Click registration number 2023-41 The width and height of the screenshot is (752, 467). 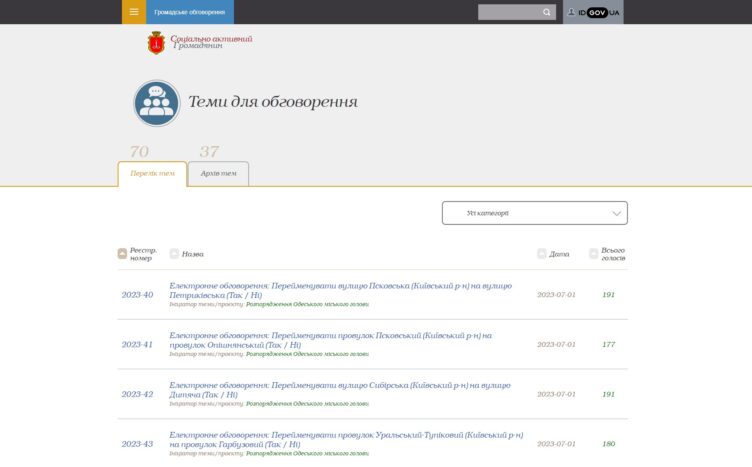click(x=137, y=345)
